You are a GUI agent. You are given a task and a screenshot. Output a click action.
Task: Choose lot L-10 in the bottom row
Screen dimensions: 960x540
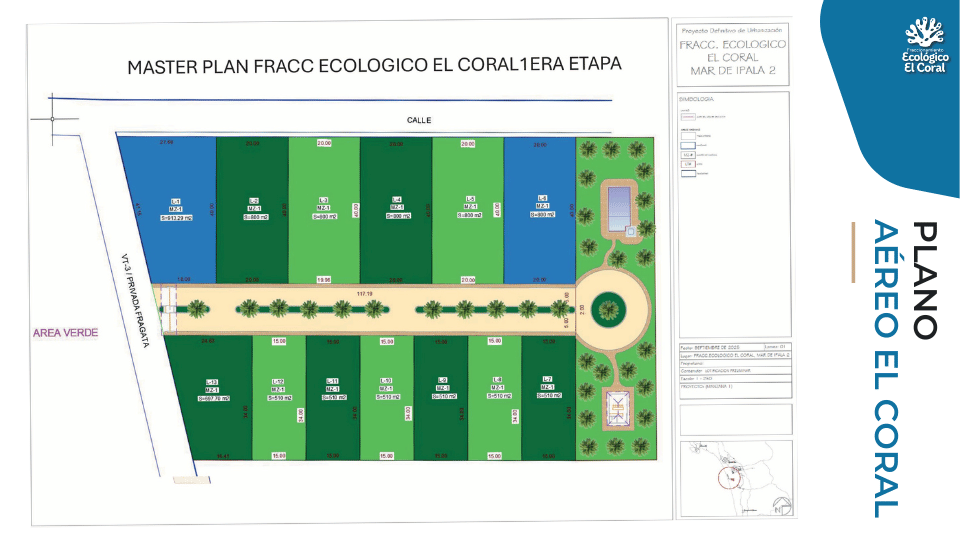click(x=387, y=398)
